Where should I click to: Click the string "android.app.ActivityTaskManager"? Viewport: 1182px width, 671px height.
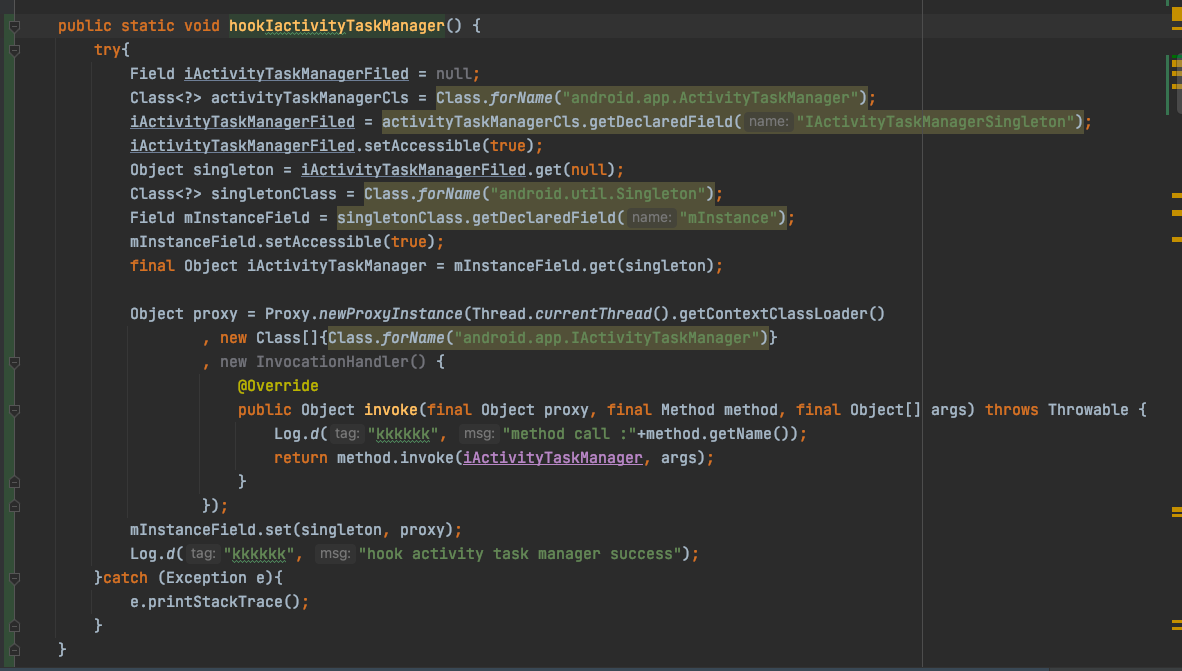click(710, 98)
